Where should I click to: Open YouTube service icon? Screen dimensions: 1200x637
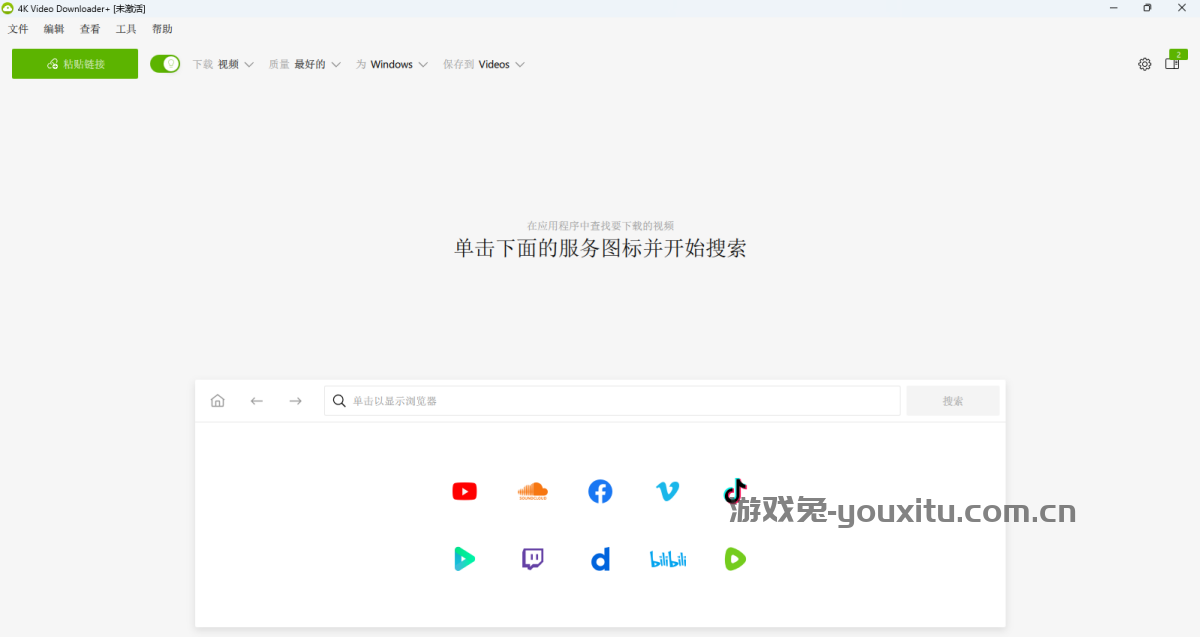pos(464,491)
